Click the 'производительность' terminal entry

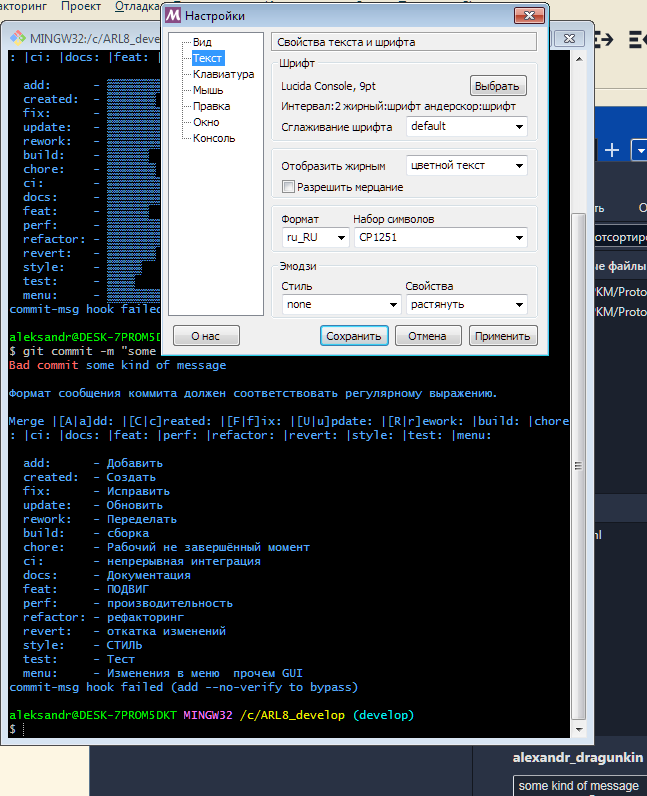(x=170, y=603)
